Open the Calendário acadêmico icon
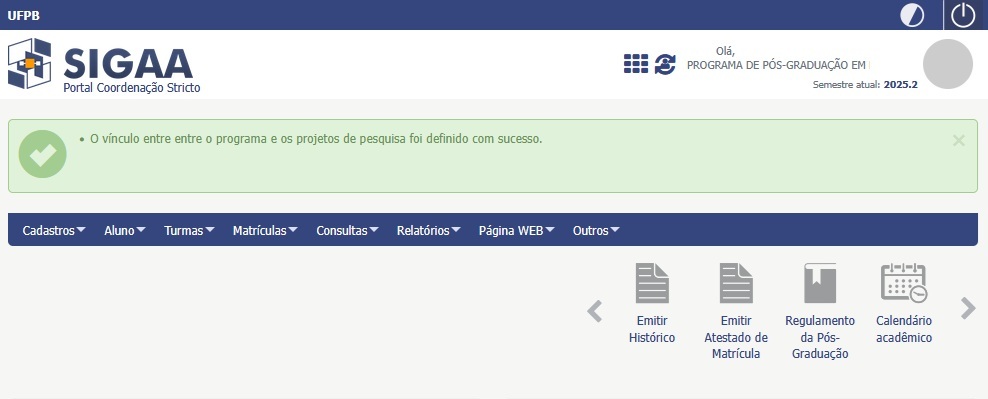This screenshot has width=988, height=399. click(x=904, y=283)
